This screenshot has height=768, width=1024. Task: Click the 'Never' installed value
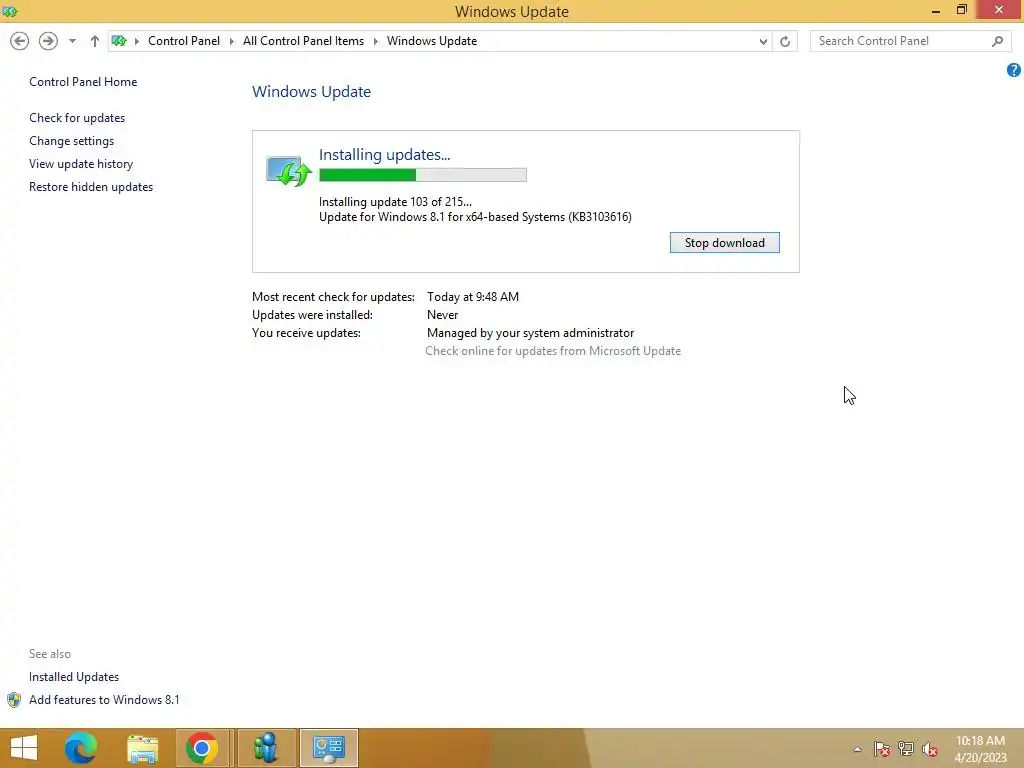443,315
